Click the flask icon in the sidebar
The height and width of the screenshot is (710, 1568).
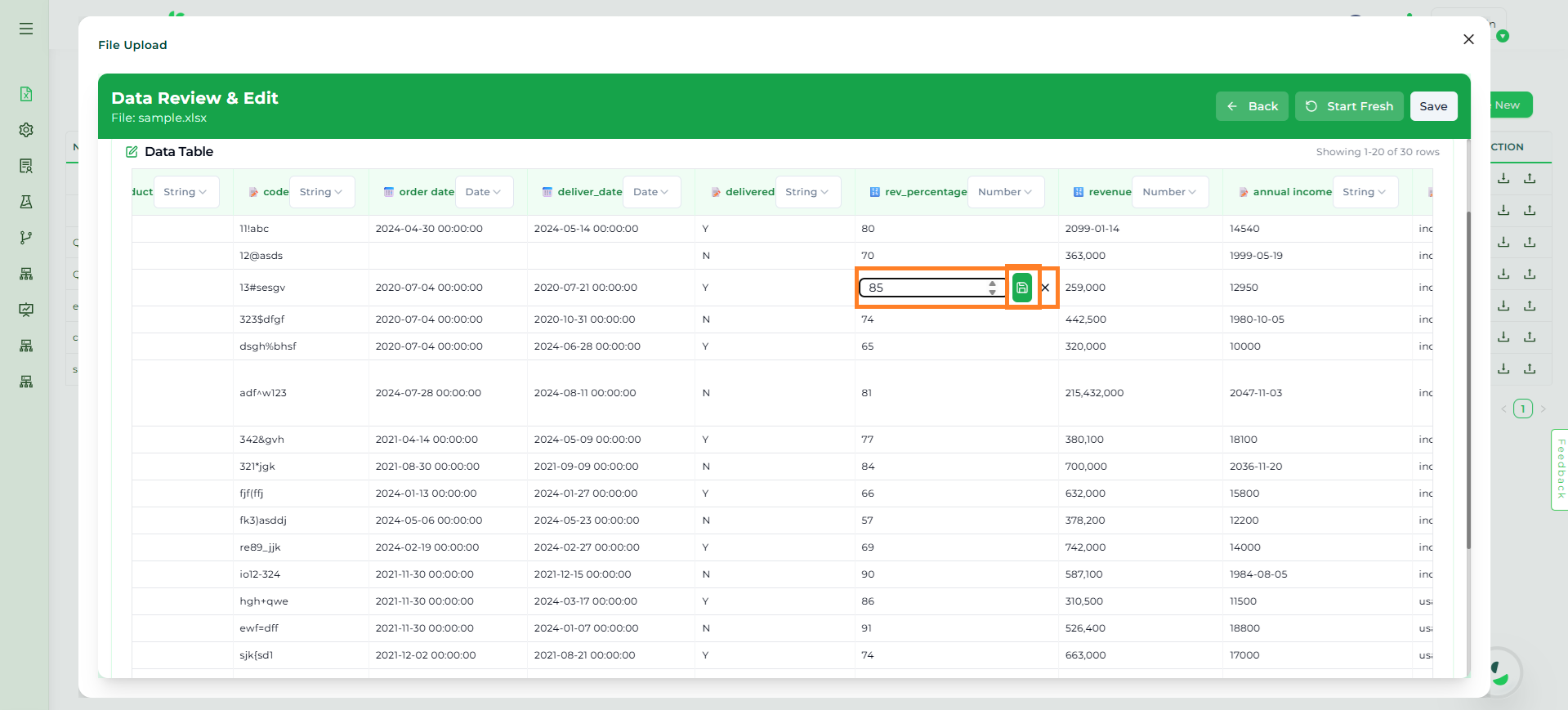click(26, 202)
